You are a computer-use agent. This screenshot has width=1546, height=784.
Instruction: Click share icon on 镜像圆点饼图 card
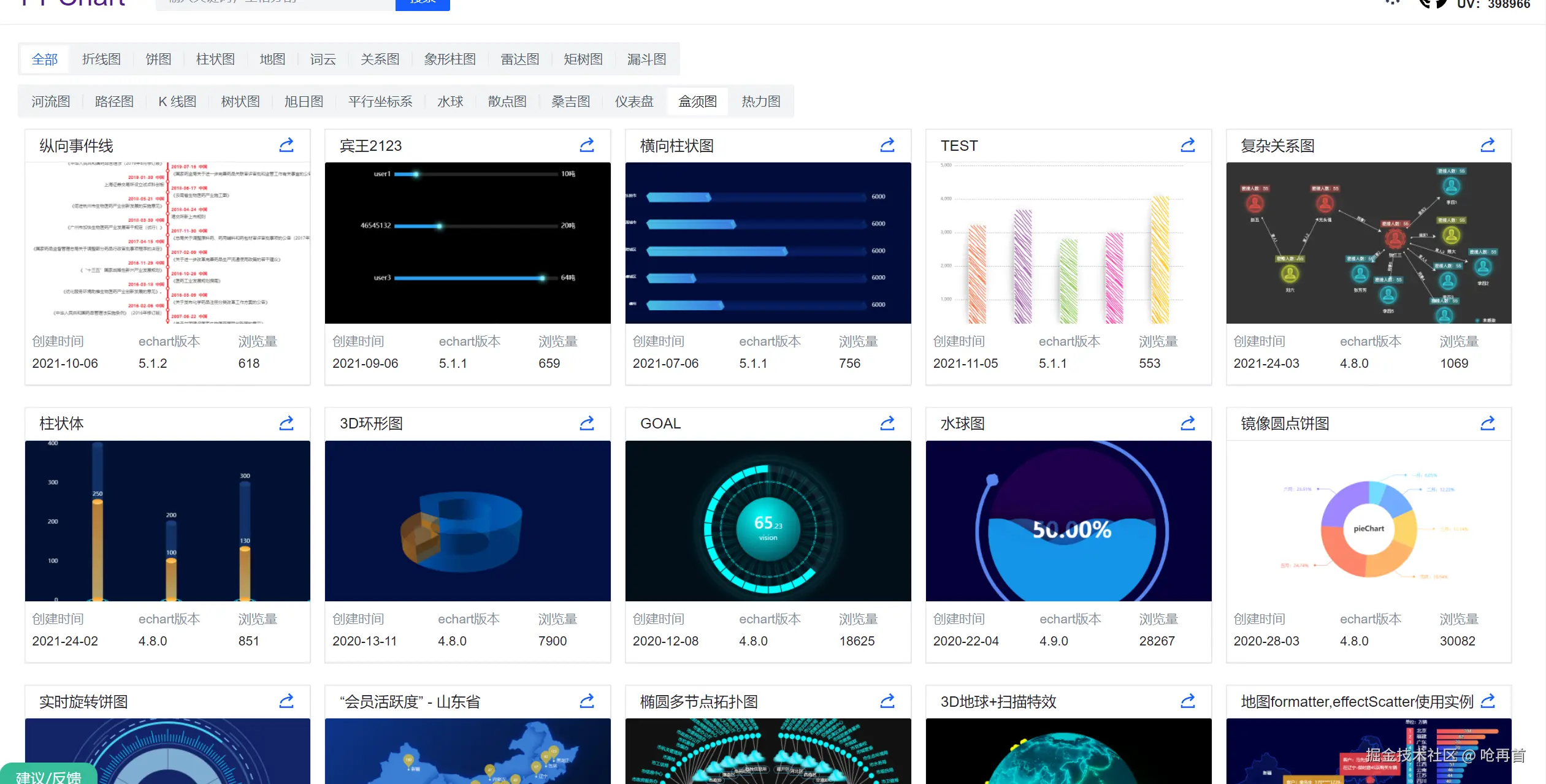click(1488, 424)
